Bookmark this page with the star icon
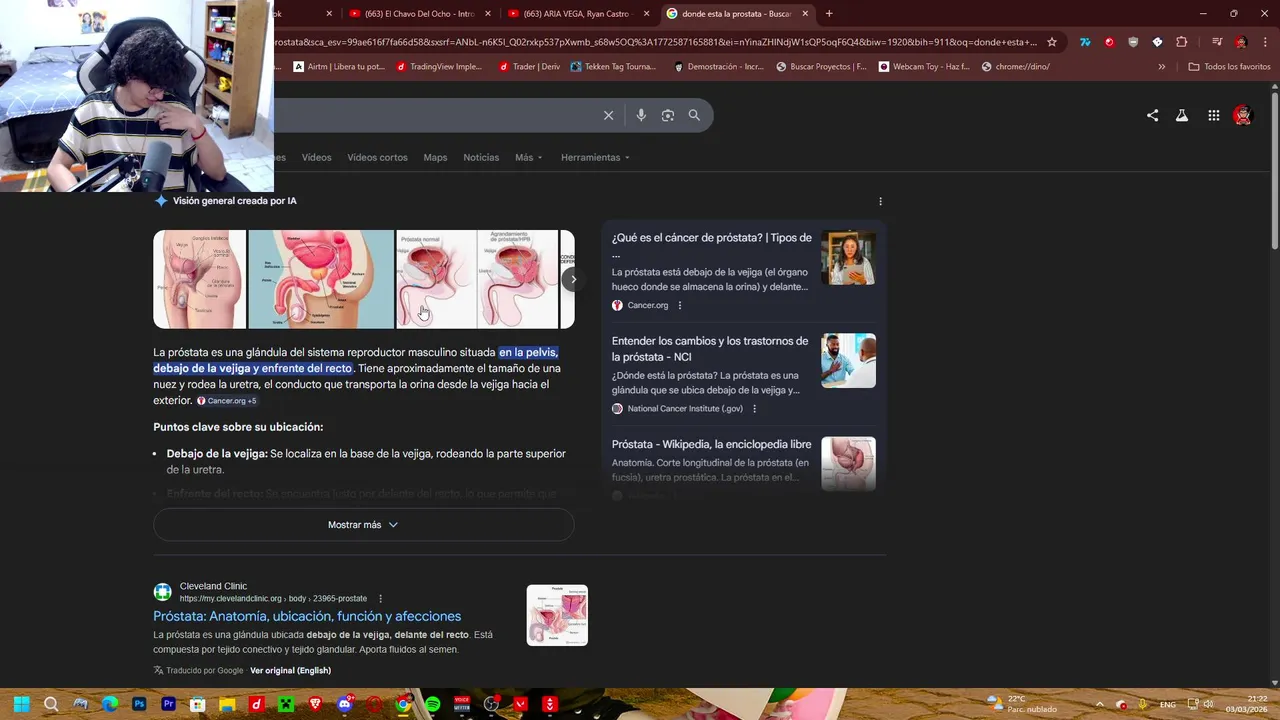 pyautogui.click(x=1051, y=42)
